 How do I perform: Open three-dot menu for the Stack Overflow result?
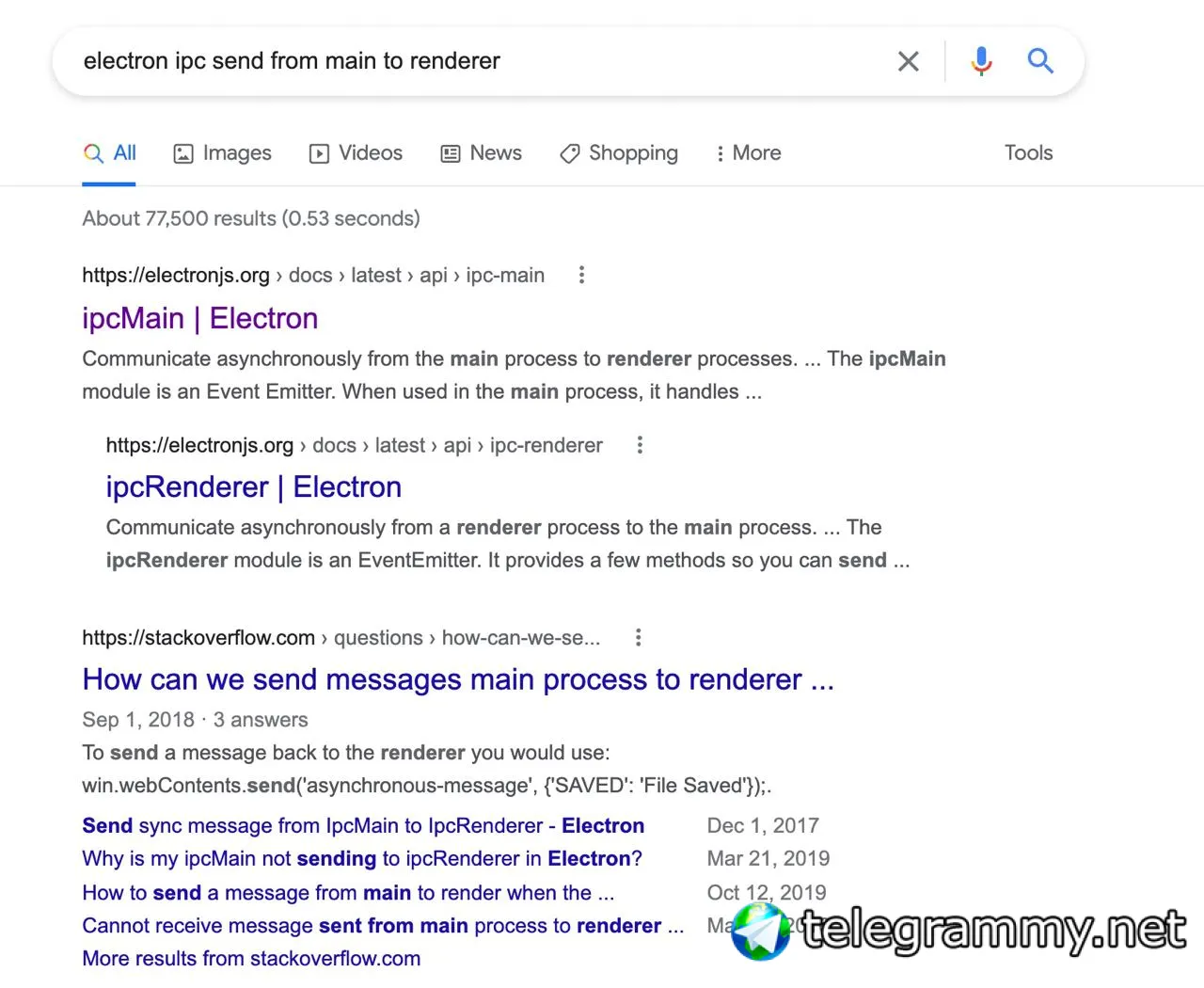coord(638,638)
